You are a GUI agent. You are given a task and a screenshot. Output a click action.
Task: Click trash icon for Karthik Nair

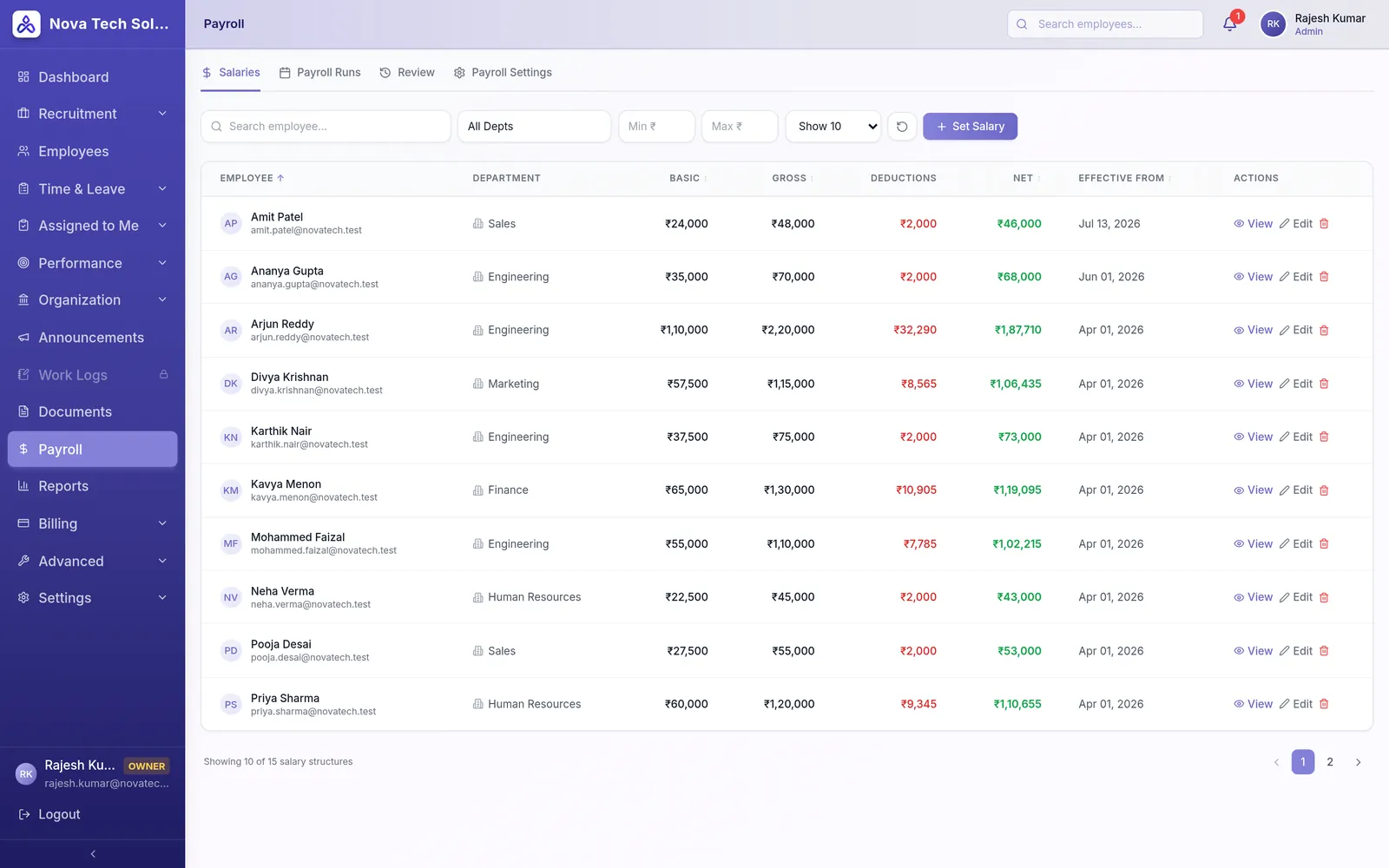coord(1324,437)
